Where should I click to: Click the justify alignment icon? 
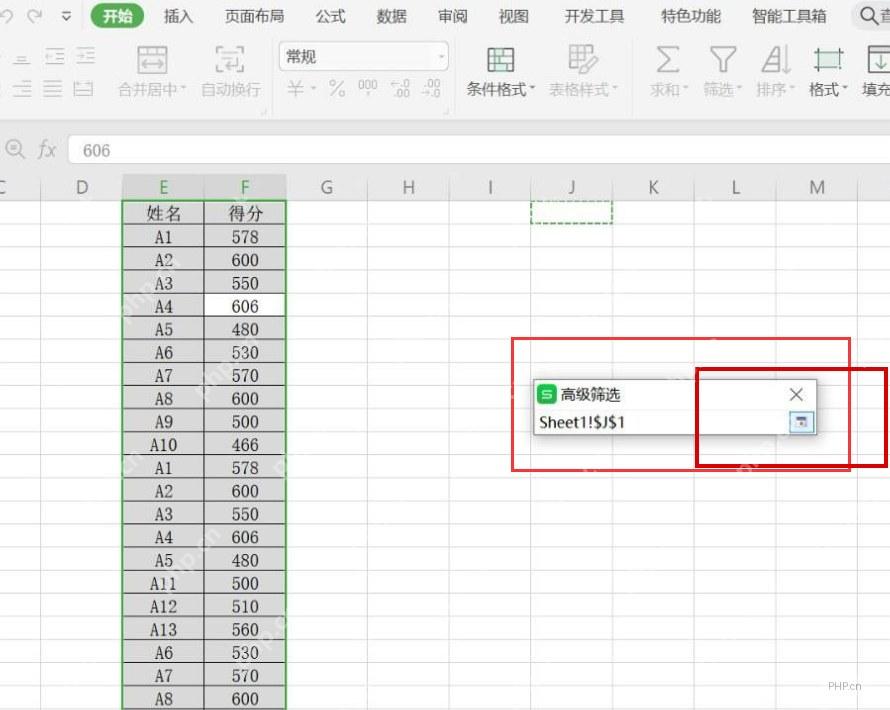pyautogui.click(x=52, y=89)
